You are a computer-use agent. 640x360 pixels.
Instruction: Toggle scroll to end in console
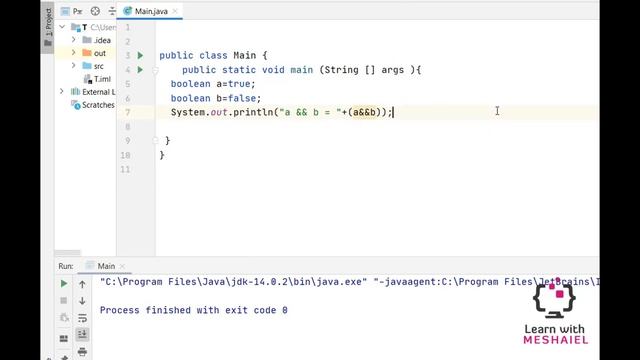82,335
